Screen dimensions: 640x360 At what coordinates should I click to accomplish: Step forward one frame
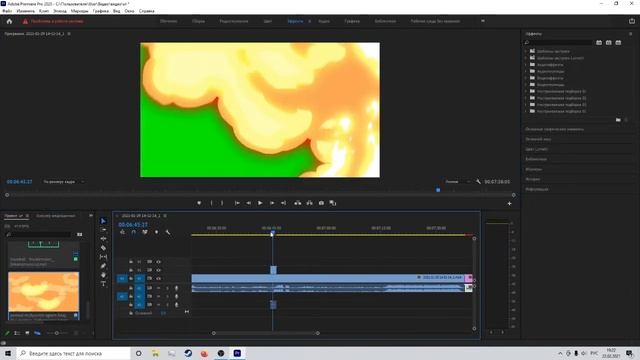pos(272,203)
